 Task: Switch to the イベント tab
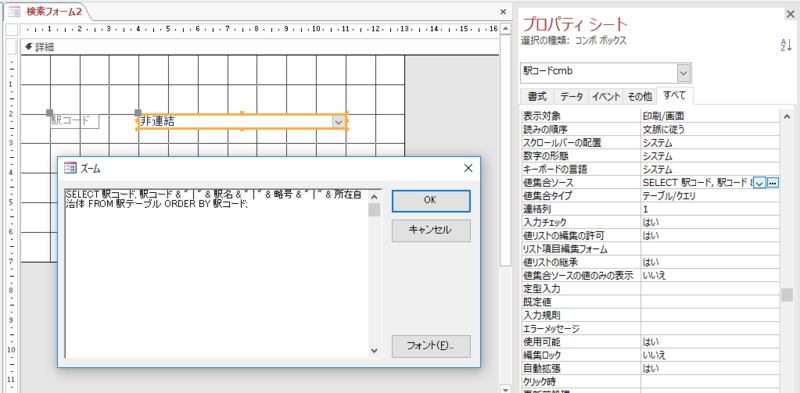(x=606, y=96)
